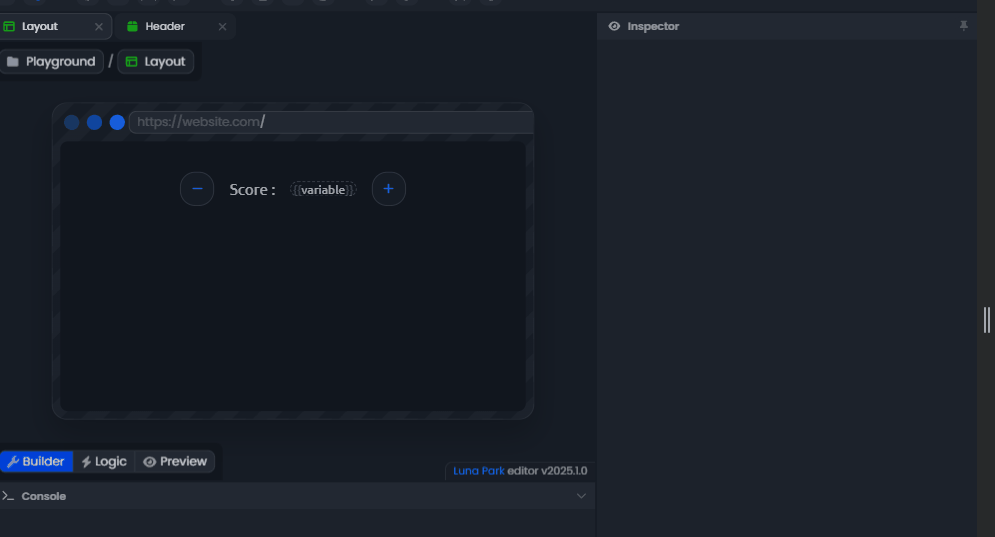
Task: Select the {{variable}} placeholder
Action: [x=323, y=190]
